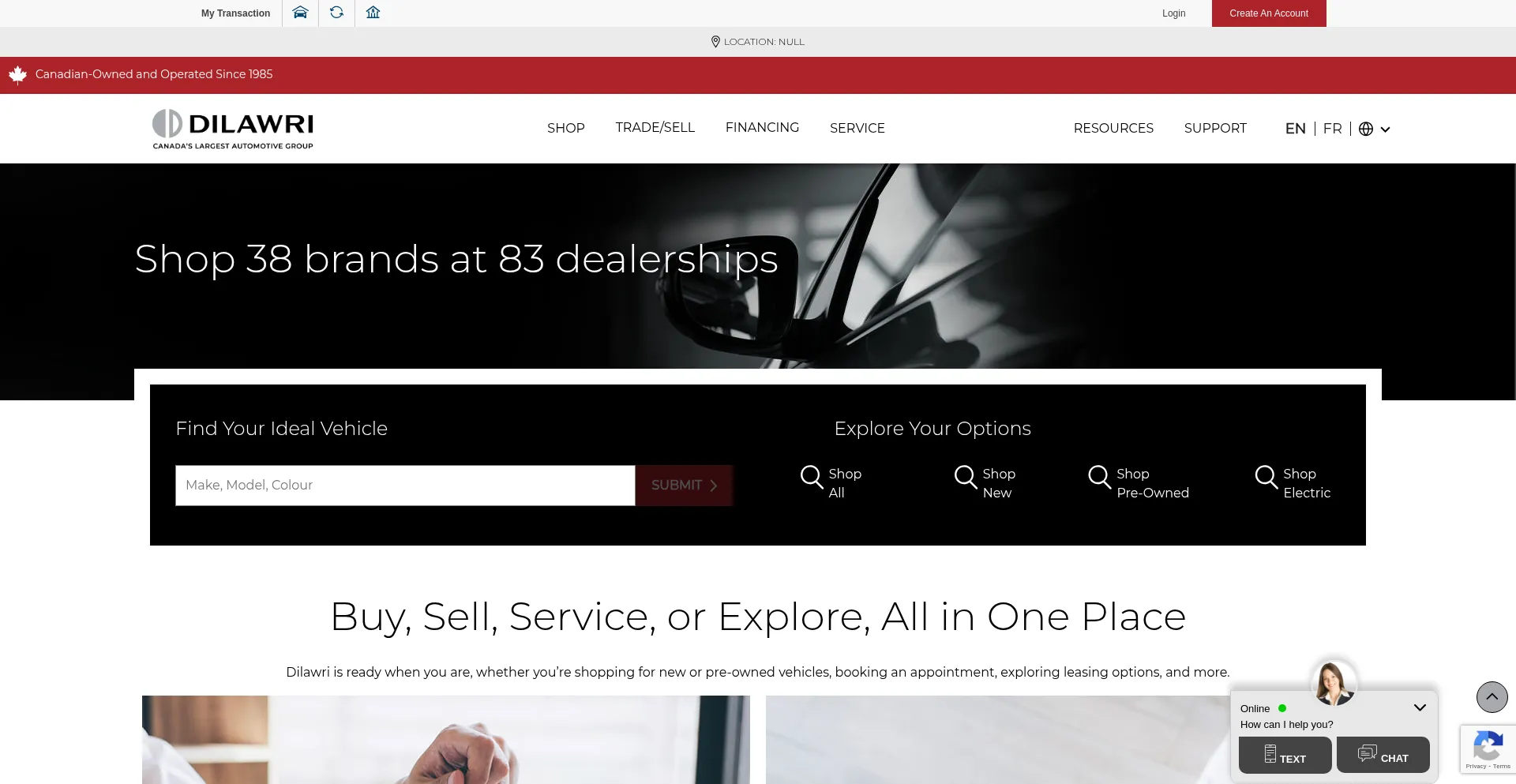This screenshot has width=1516, height=784.
Task: Click the Create An Account button
Action: (x=1269, y=13)
